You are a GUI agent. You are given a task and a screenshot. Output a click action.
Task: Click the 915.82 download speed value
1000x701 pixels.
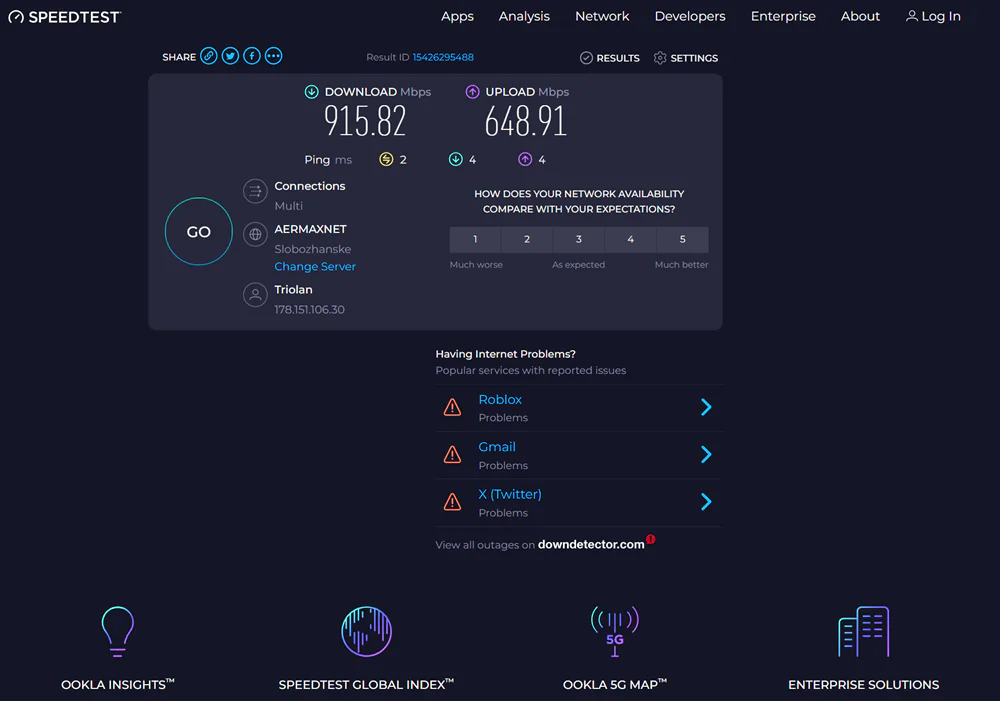pyautogui.click(x=365, y=121)
